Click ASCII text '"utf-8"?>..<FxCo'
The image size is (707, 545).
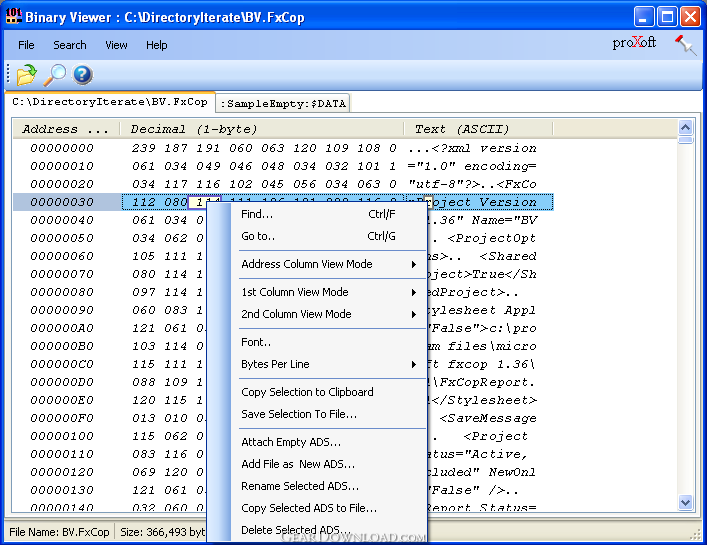click(472, 184)
